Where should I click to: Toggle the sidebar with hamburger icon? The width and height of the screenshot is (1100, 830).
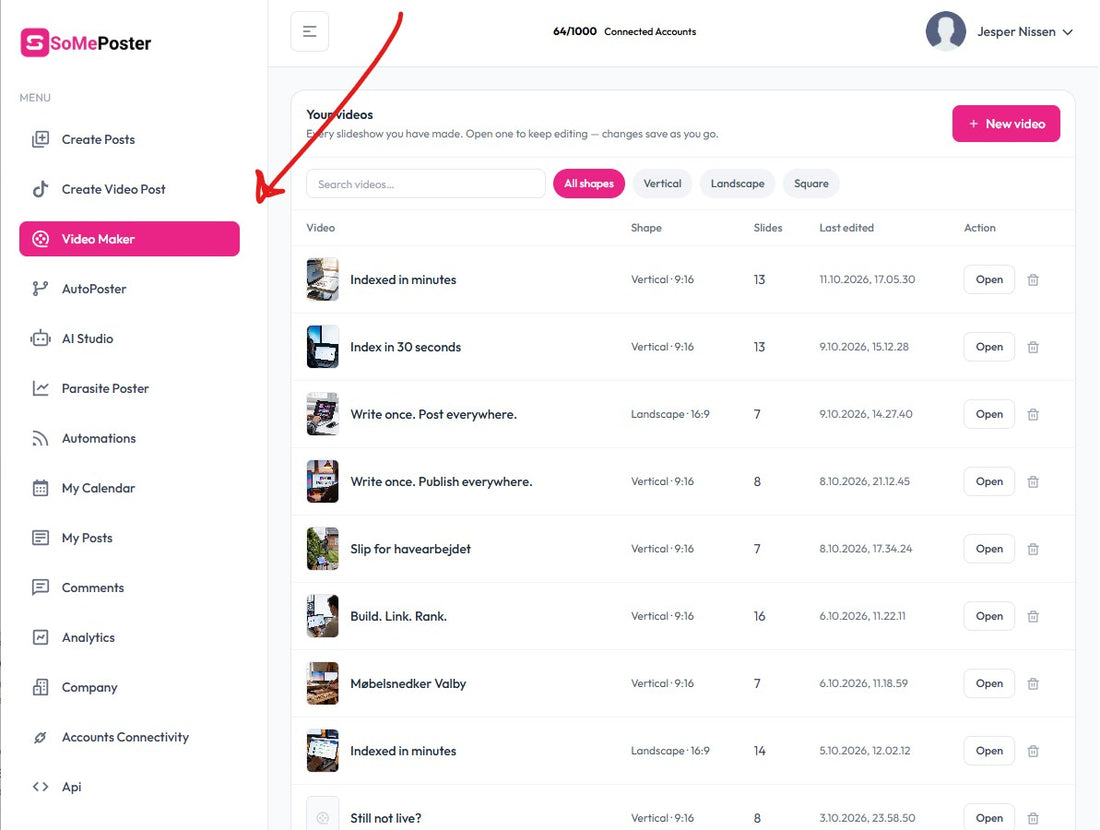pos(309,32)
